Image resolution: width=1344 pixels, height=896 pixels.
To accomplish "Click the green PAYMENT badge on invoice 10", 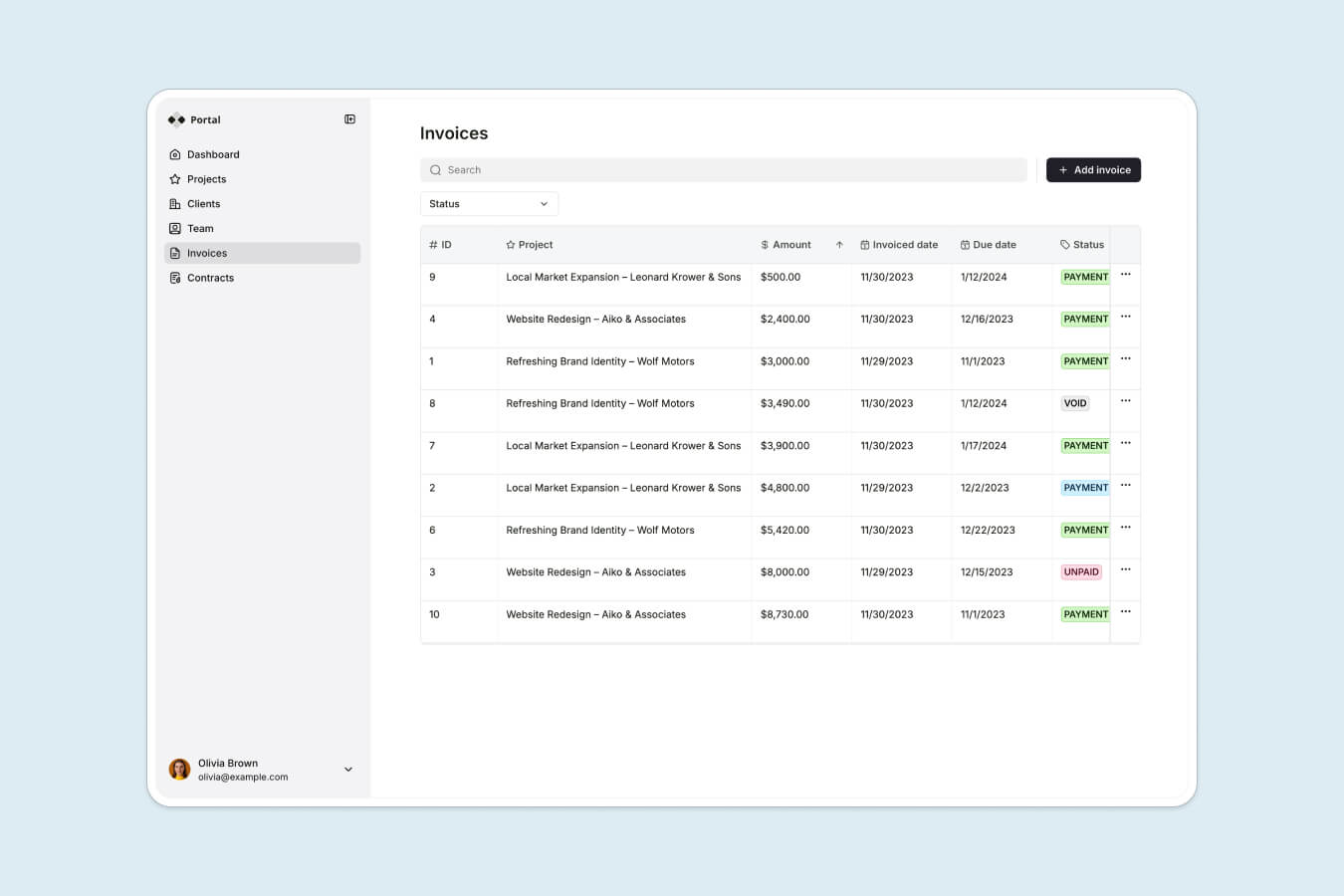I will 1085,614.
